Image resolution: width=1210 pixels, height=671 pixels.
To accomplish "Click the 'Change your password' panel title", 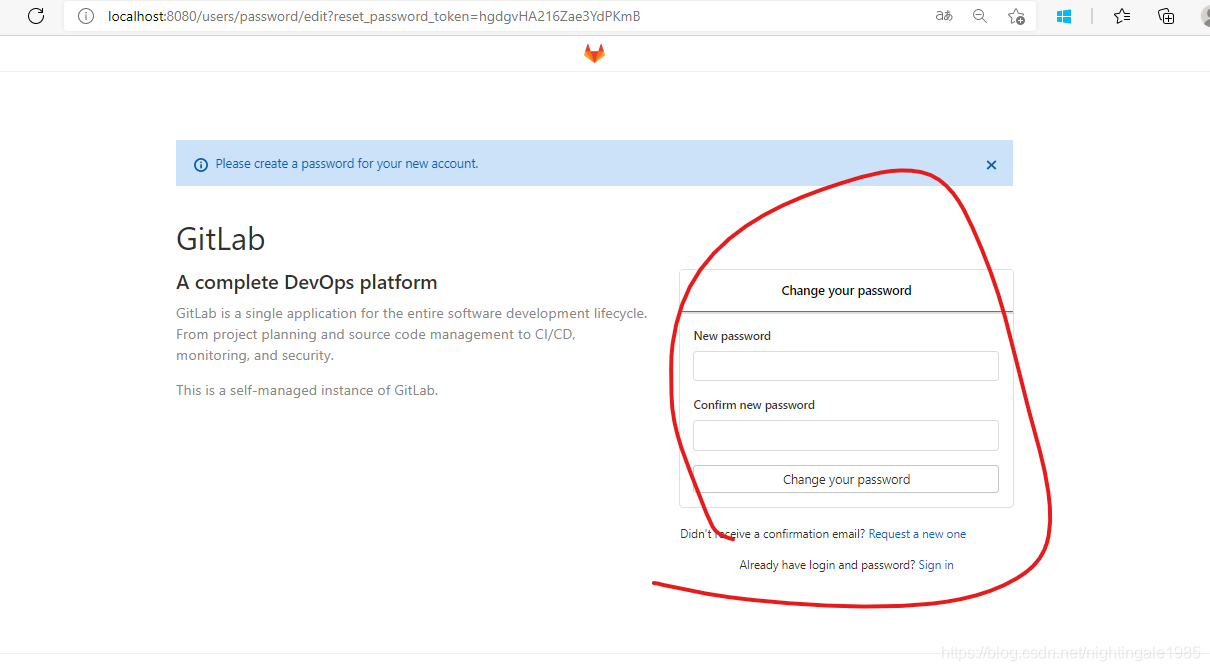I will point(846,291).
